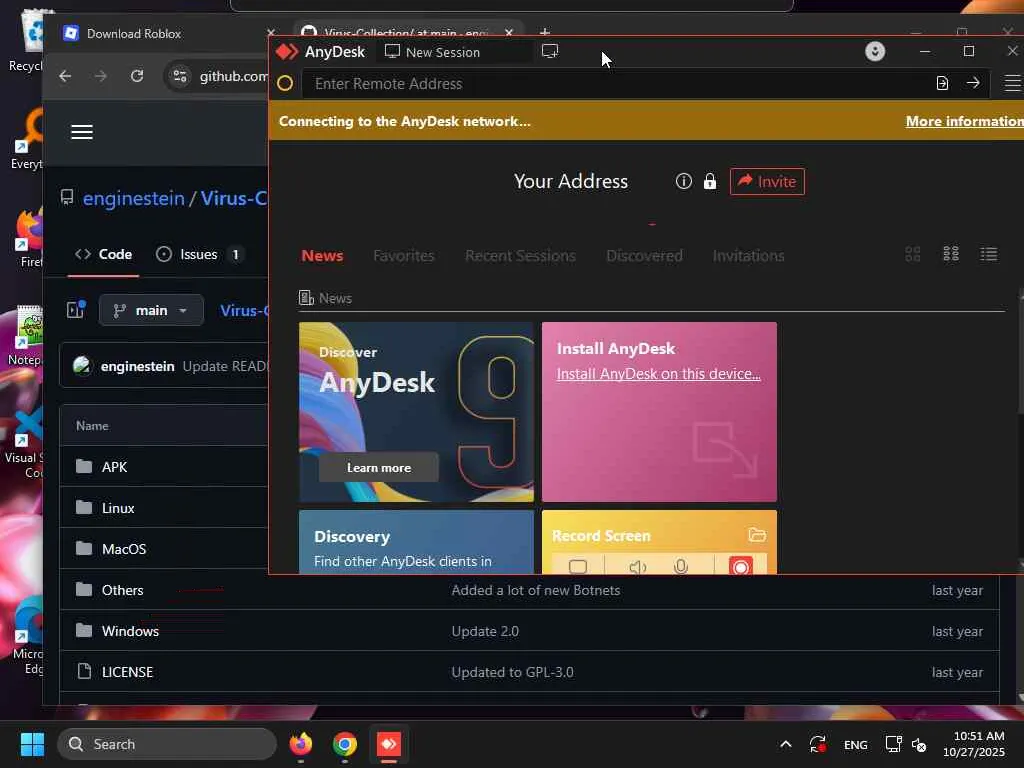The image size is (1024, 768).
Task: Open the LICENSE file
Action: pyautogui.click(x=127, y=672)
